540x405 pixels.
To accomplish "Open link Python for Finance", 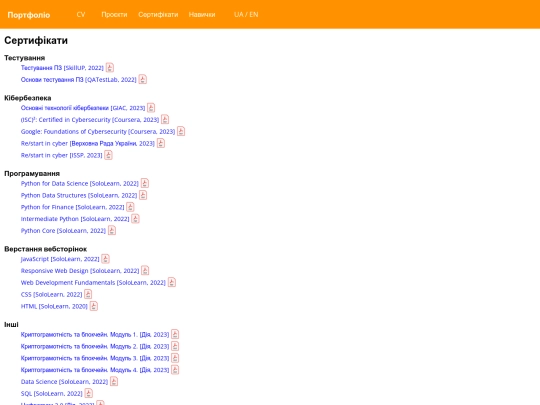I will tap(72, 207).
